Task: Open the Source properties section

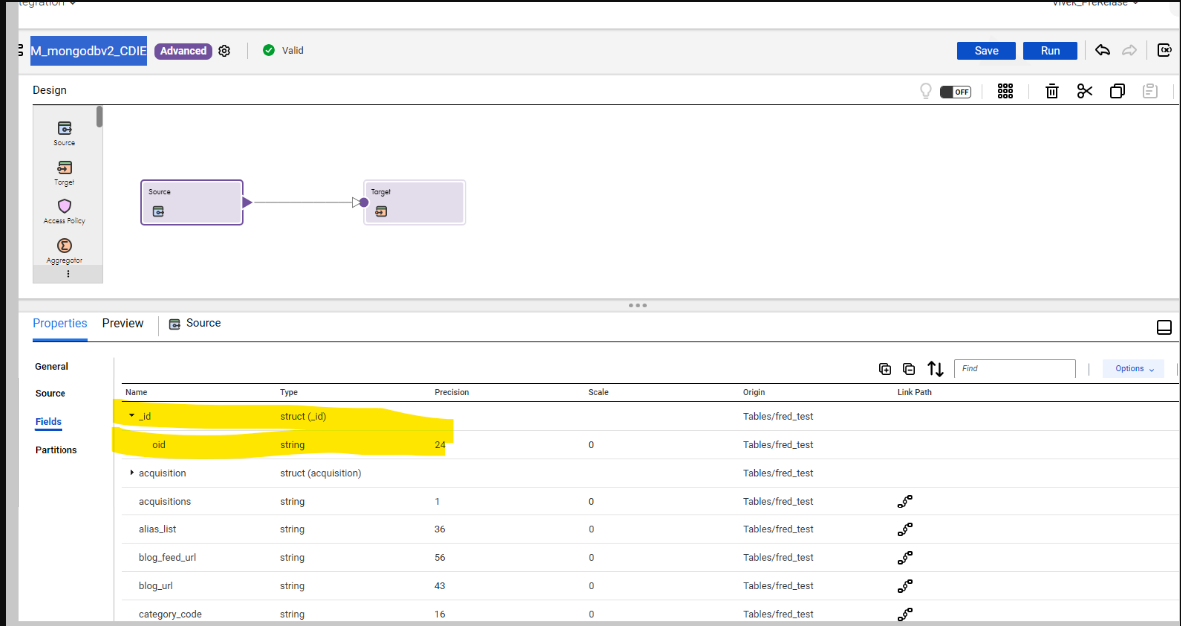Action: (50, 393)
